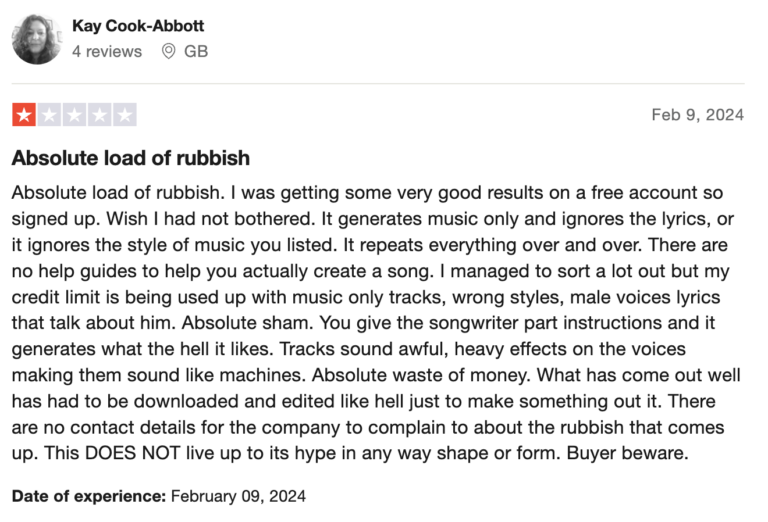This screenshot has height=522, width=768.
Task: Click the third grey rating star
Action: click(74, 115)
